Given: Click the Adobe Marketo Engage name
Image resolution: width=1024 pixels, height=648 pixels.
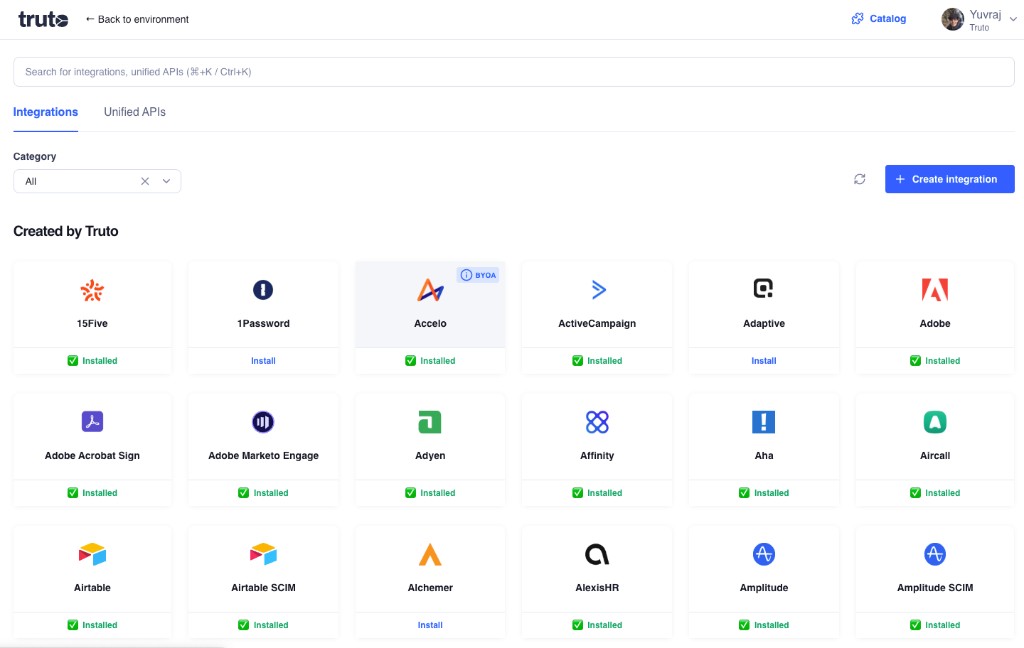Looking at the screenshot, I should (263, 455).
